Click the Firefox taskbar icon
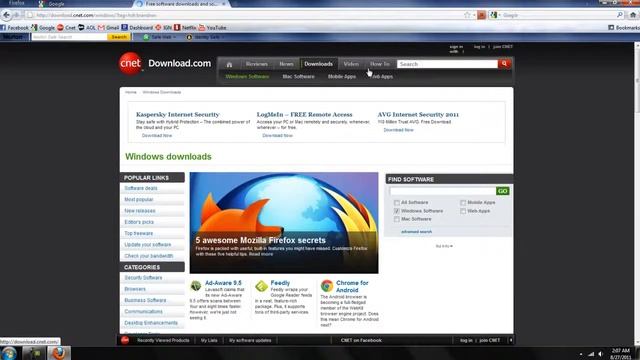 (59, 353)
